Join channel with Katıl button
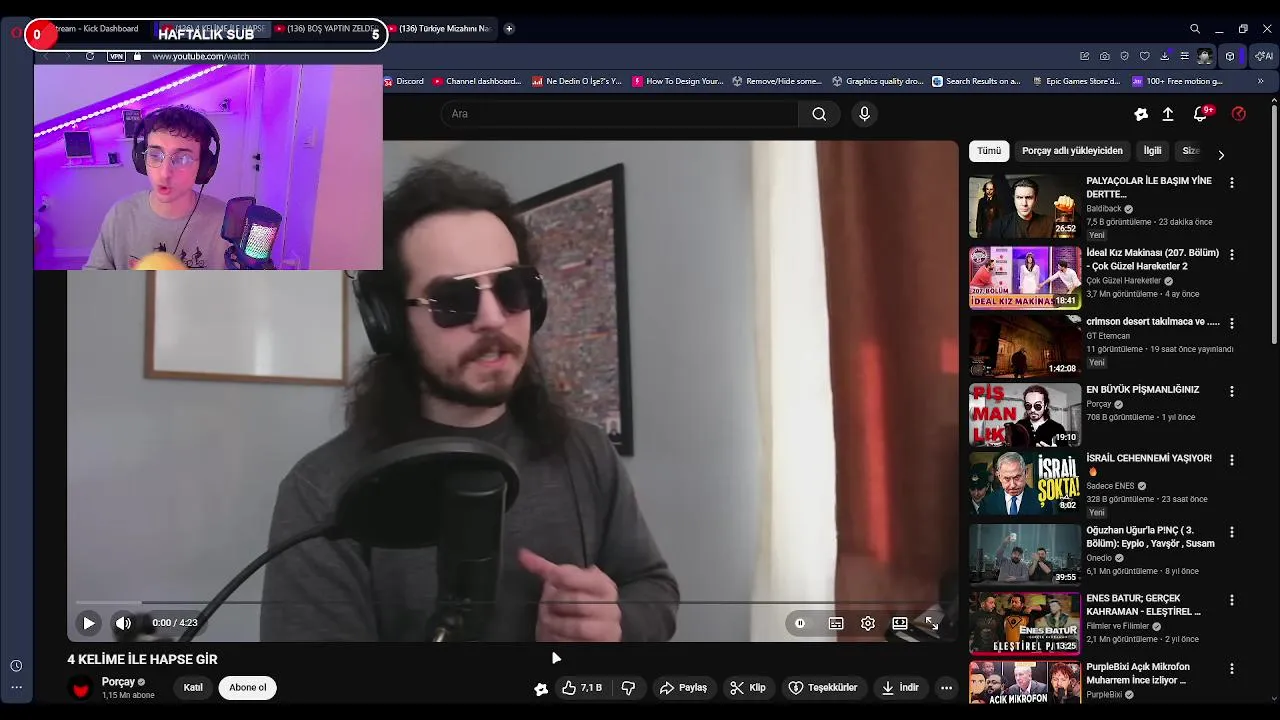Image resolution: width=1280 pixels, height=720 pixels. click(x=193, y=688)
